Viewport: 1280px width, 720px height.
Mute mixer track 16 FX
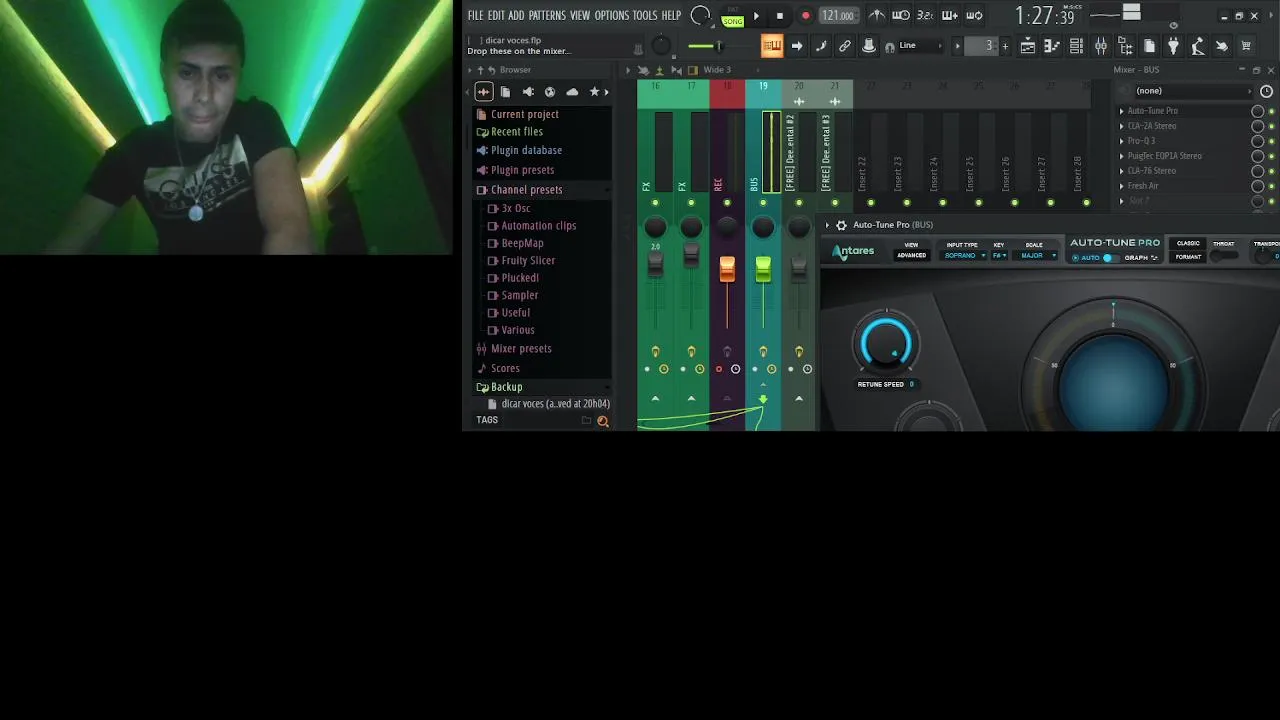pos(655,204)
